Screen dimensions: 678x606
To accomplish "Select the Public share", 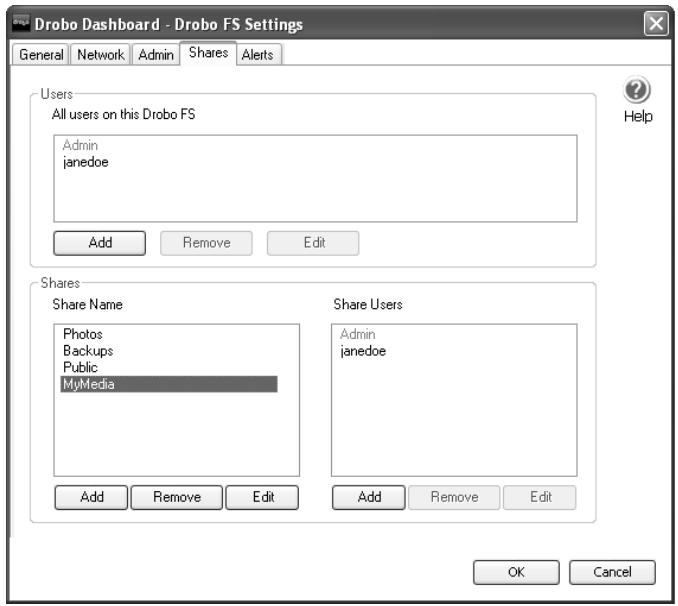I will 80,368.
